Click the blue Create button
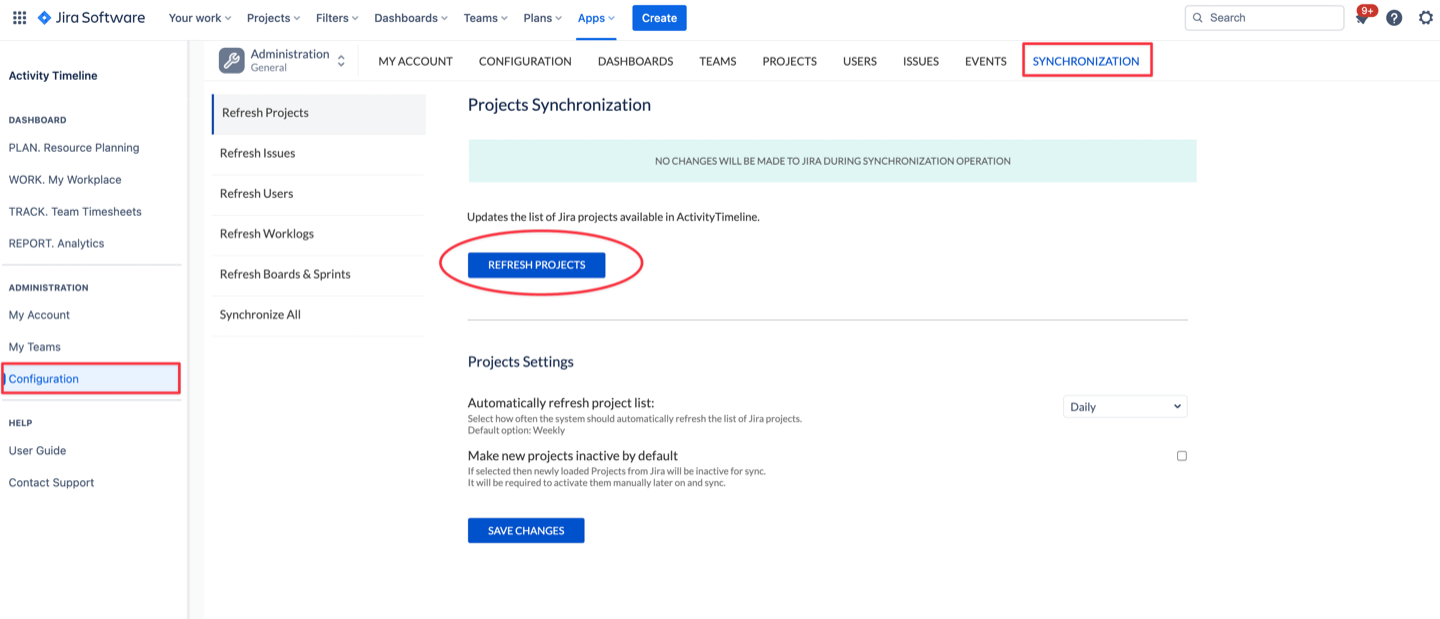This screenshot has height=619, width=1440. [x=659, y=18]
